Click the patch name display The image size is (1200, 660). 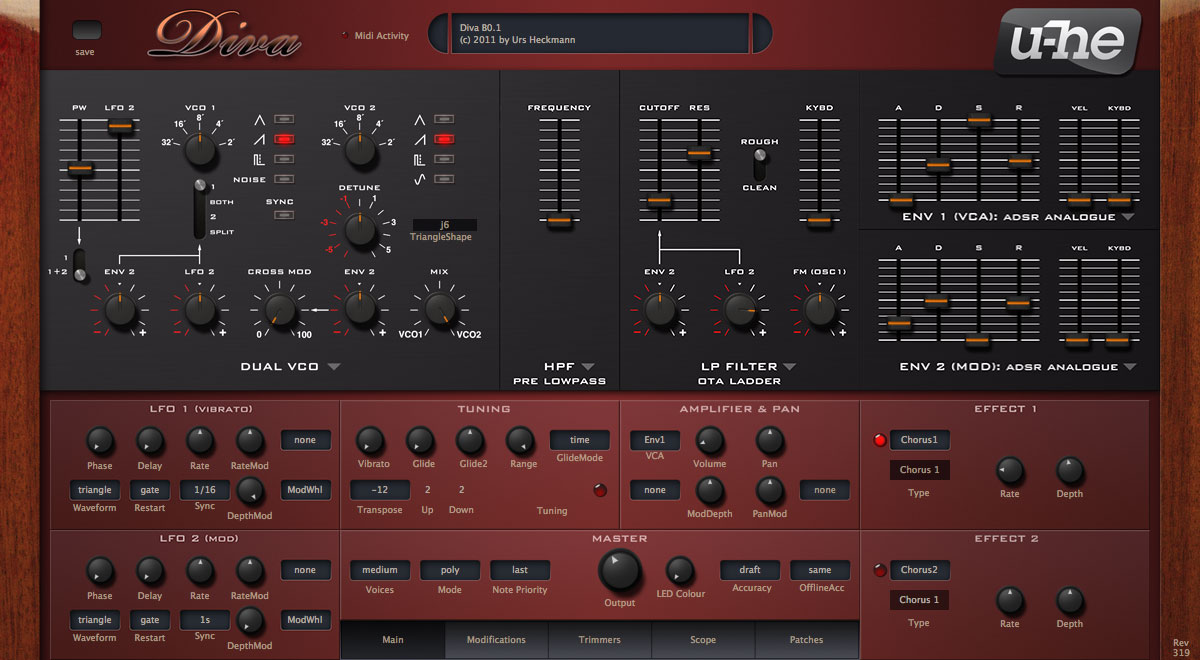pos(600,34)
